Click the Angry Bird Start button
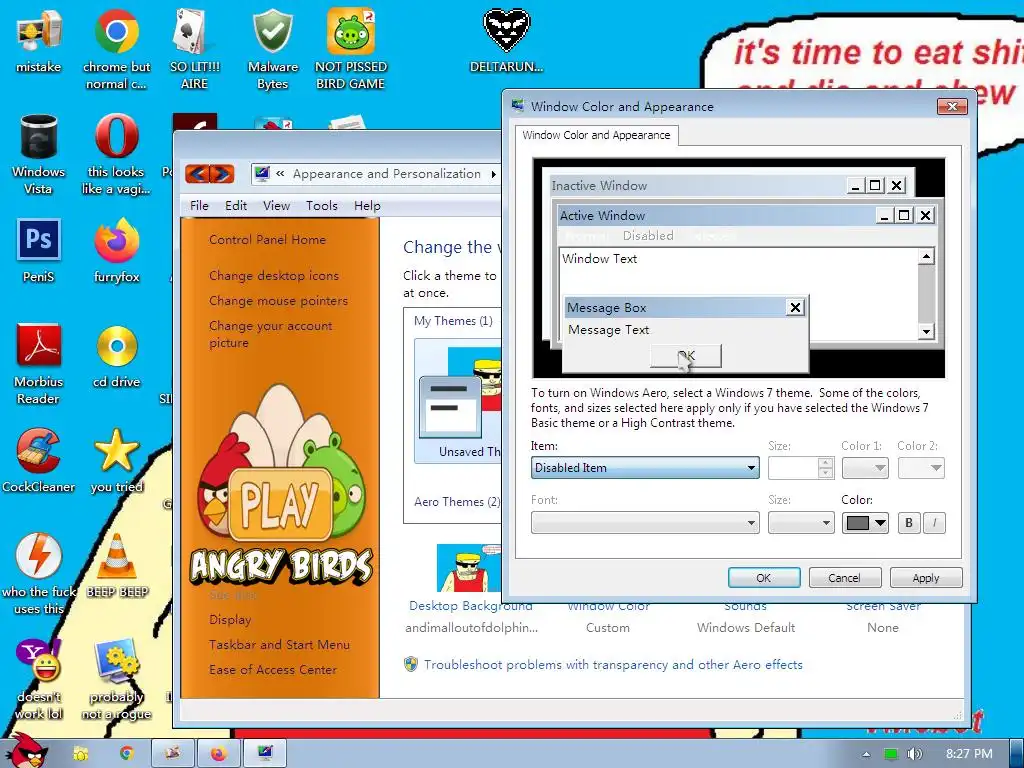The width and height of the screenshot is (1024, 768). (26, 751)
